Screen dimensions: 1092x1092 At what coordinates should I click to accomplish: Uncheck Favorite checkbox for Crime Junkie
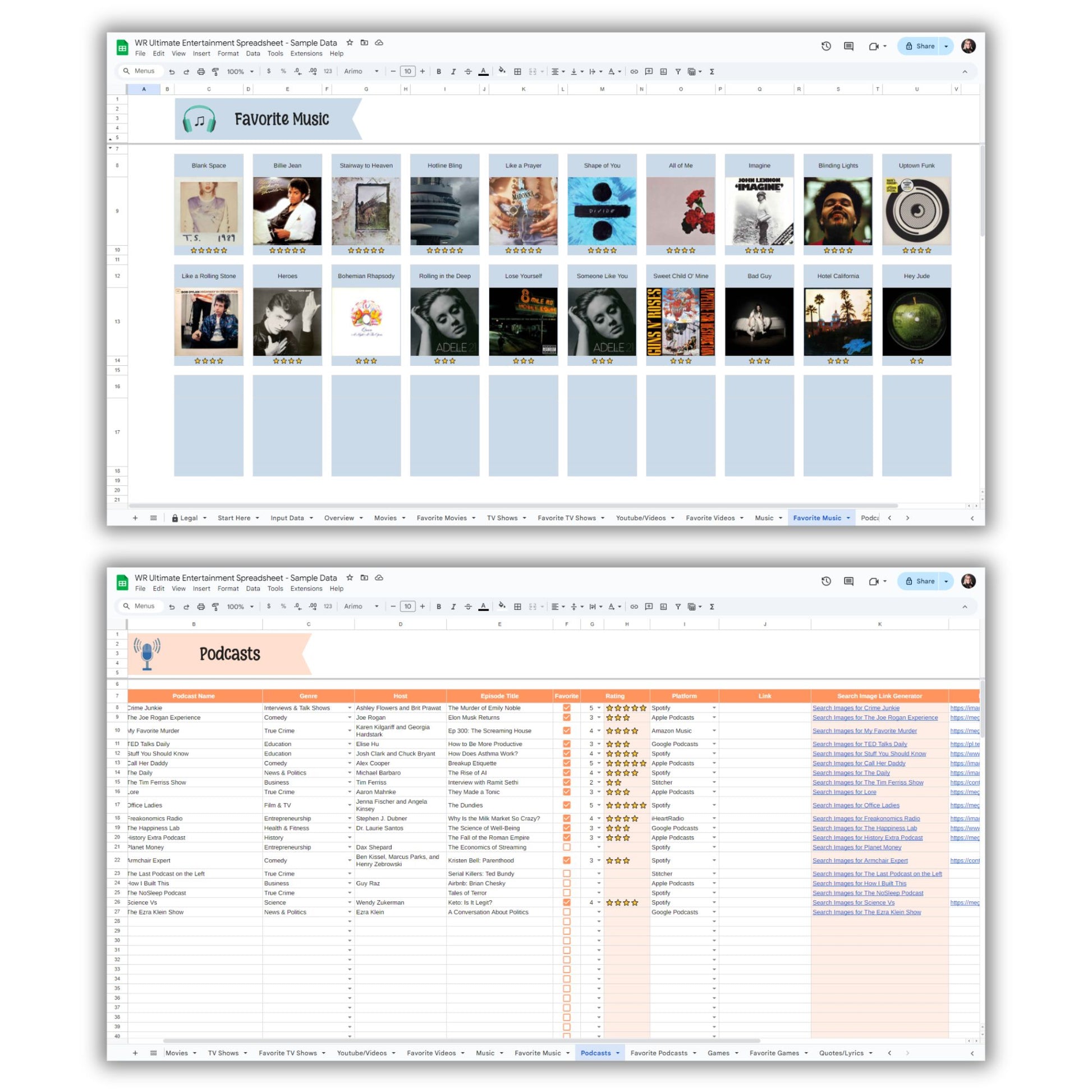click(566, 708)
